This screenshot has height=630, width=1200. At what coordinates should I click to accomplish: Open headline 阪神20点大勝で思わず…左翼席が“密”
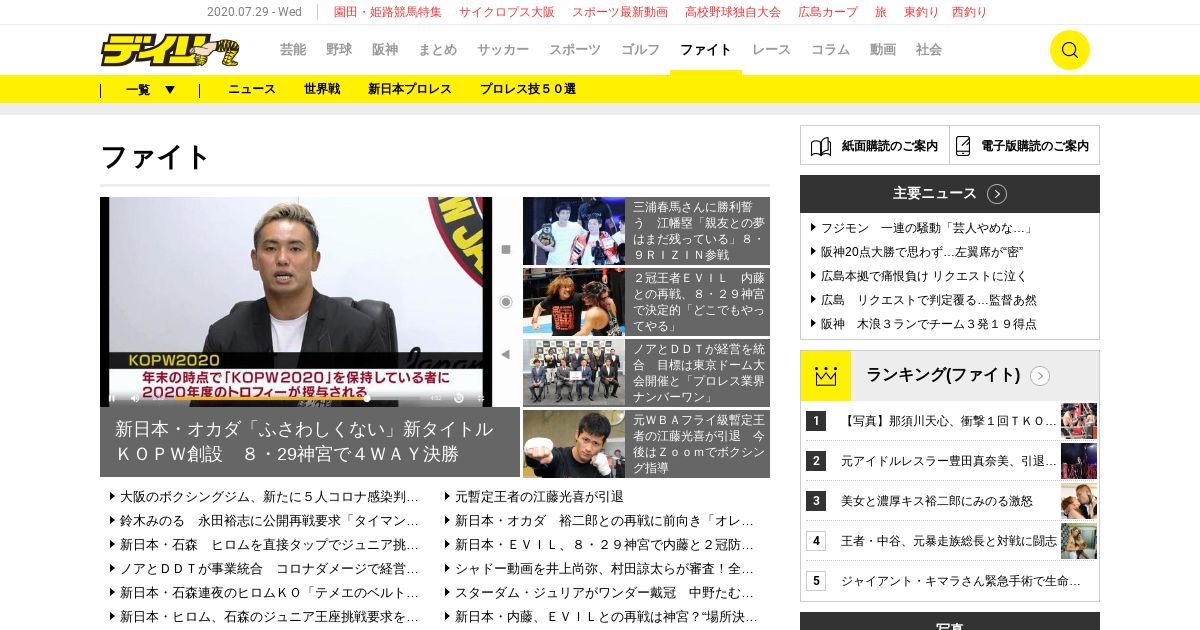pyautogui.click(x=922, y=252)
